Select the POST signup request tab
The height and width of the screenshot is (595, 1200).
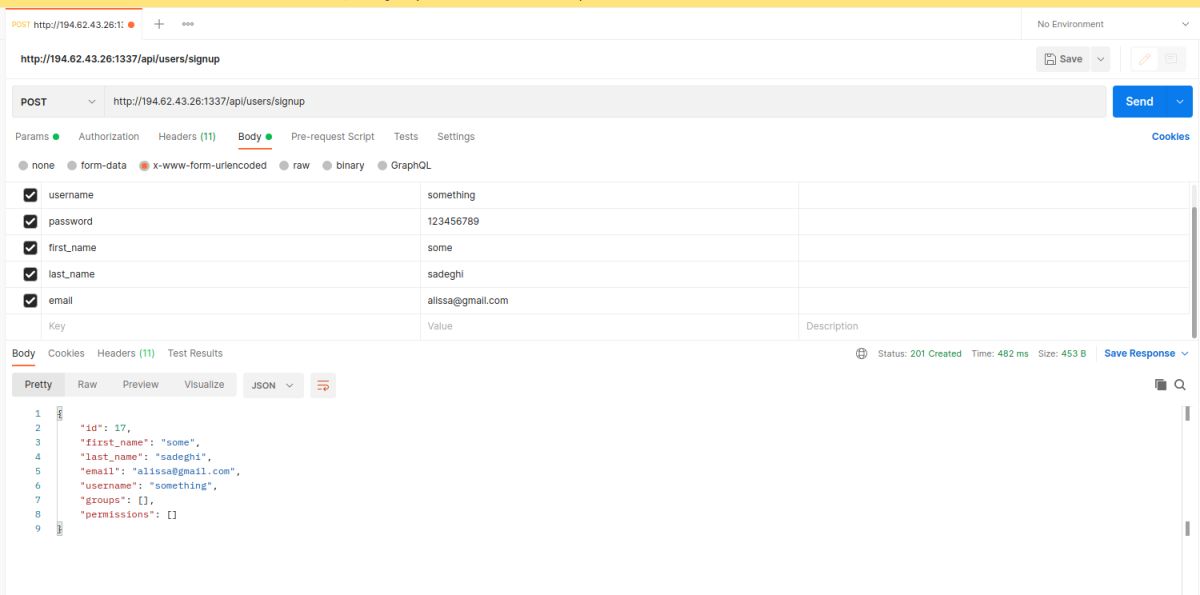[73, 24]
